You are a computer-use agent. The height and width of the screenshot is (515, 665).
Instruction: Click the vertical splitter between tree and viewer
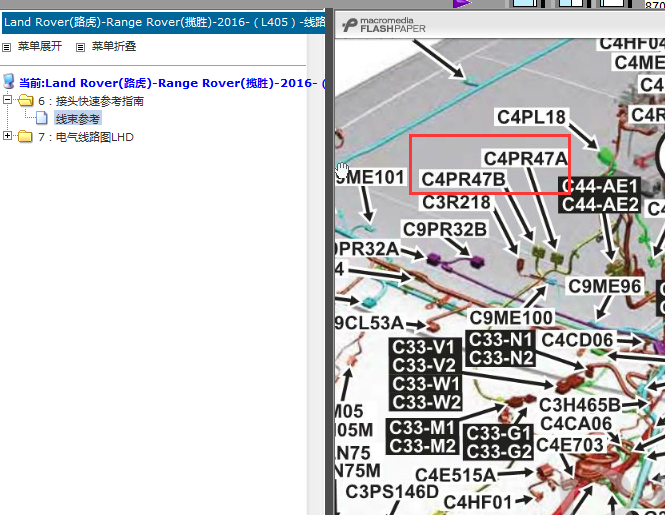point(329,263)
